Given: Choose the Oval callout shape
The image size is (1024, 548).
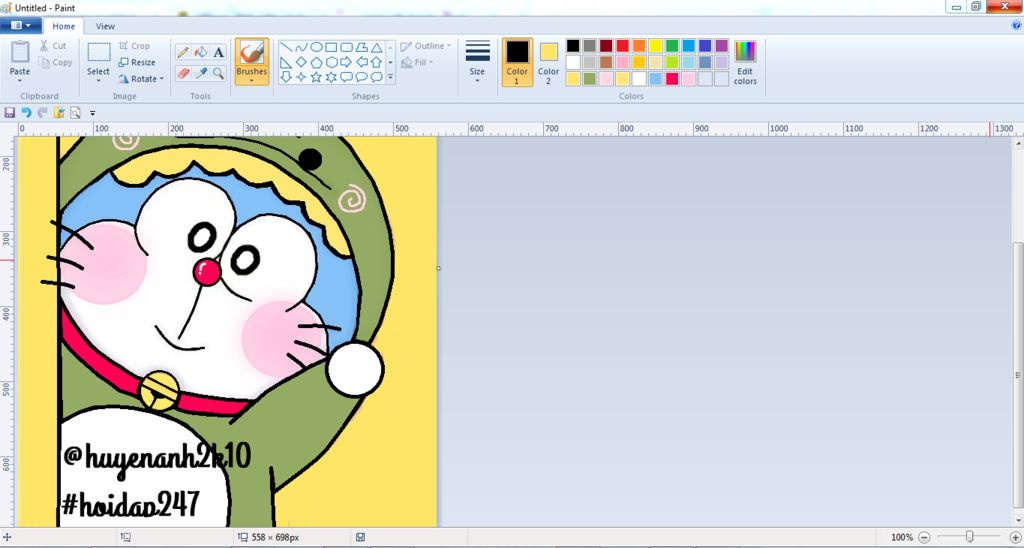Looking at the screenshot, I should point(361,77).
